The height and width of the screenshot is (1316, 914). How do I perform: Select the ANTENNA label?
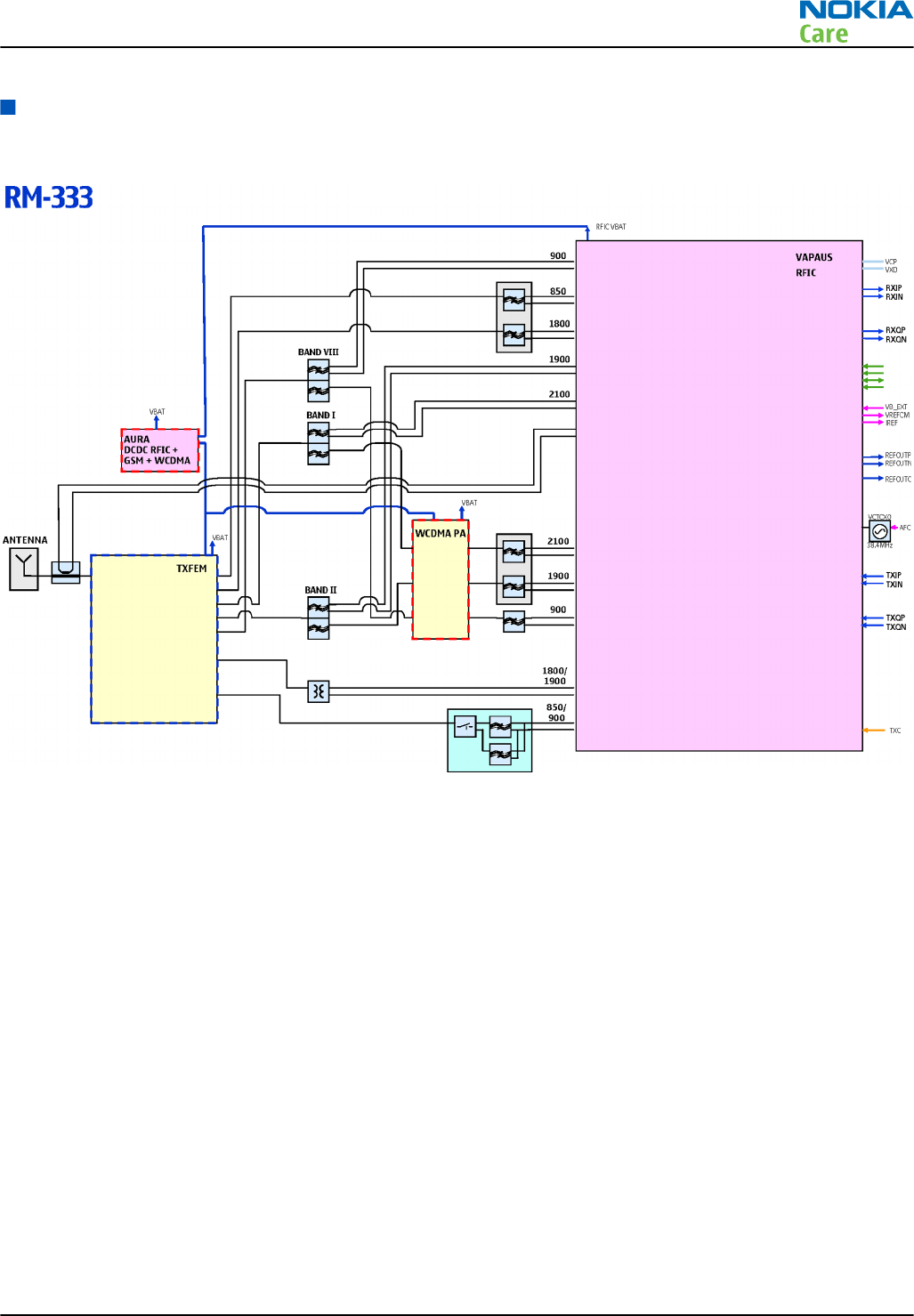pos(25,540)
